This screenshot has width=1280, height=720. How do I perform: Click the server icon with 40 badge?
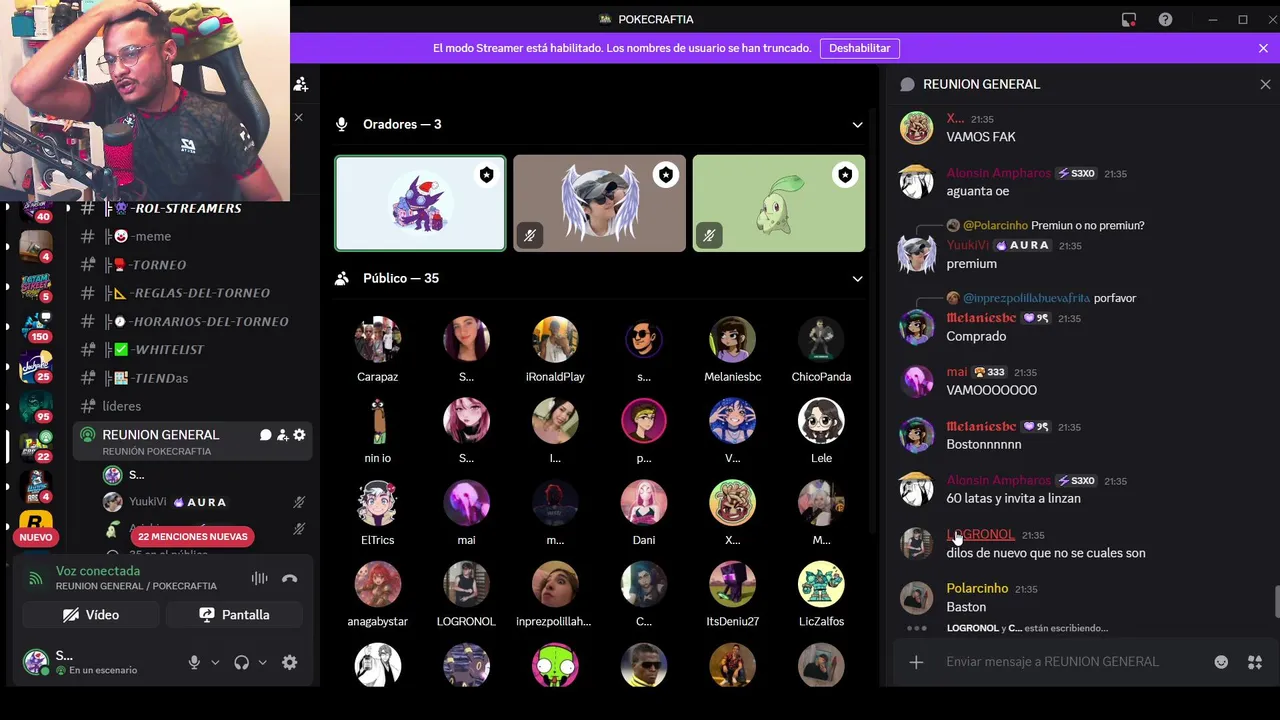pos(36,207)
